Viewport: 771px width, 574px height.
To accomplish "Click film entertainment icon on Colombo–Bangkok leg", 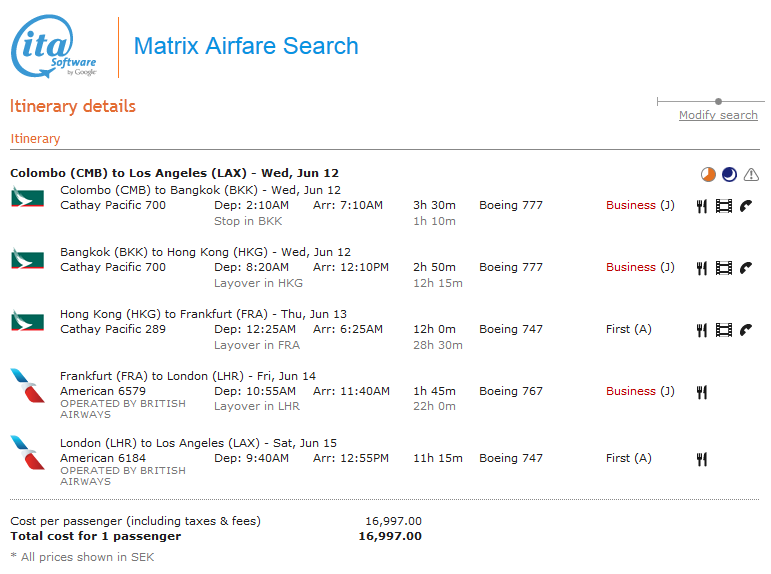I will (724, 206).
